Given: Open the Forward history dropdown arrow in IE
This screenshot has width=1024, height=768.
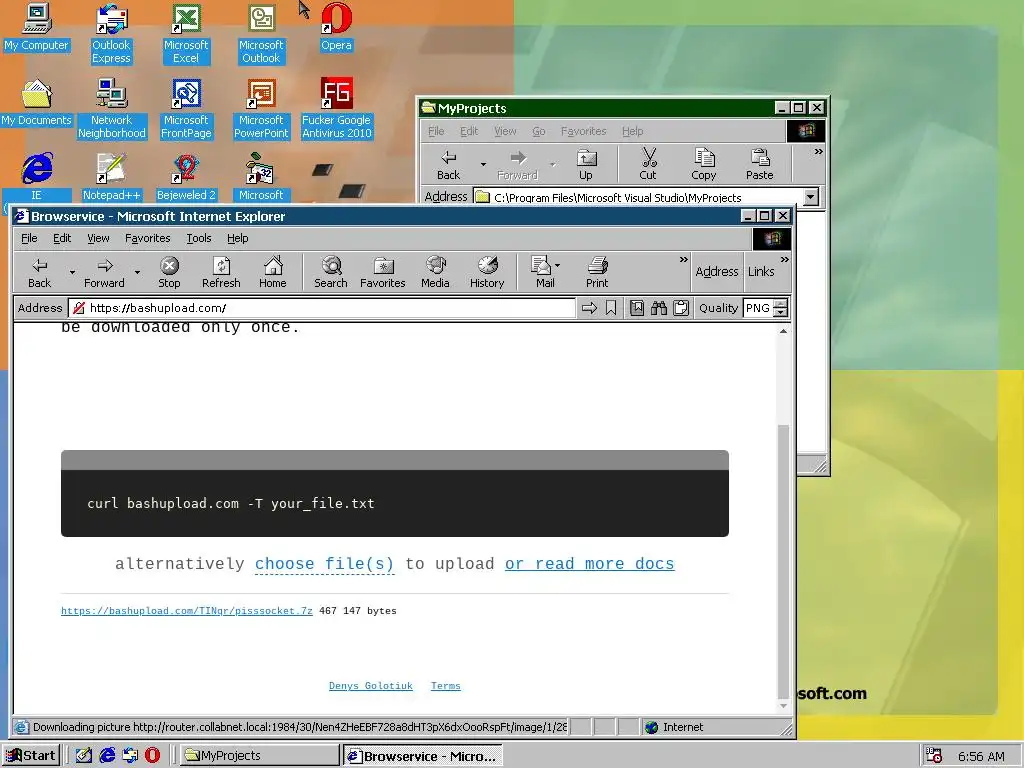Looking at the screenshot, I should (x=137, y=272).
